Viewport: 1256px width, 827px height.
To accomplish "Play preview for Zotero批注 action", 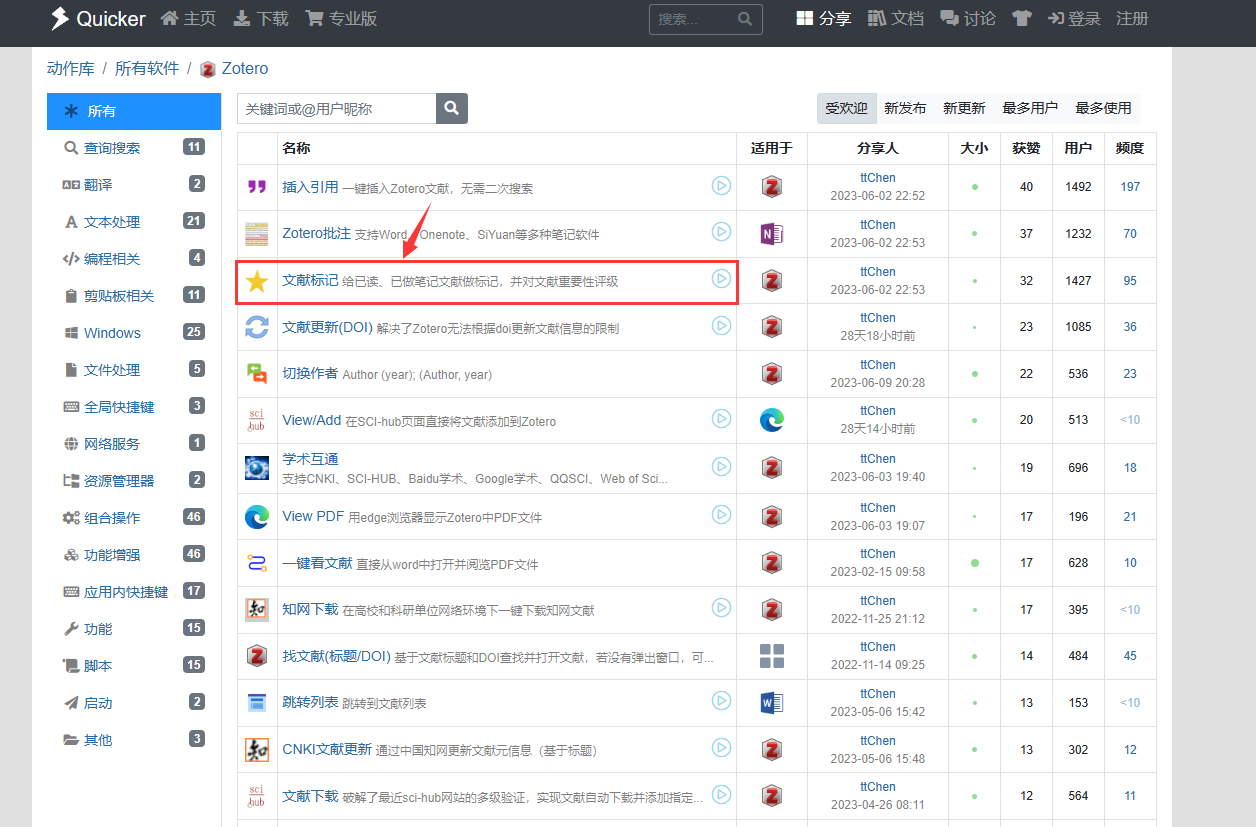I will [x=721, y=232].
